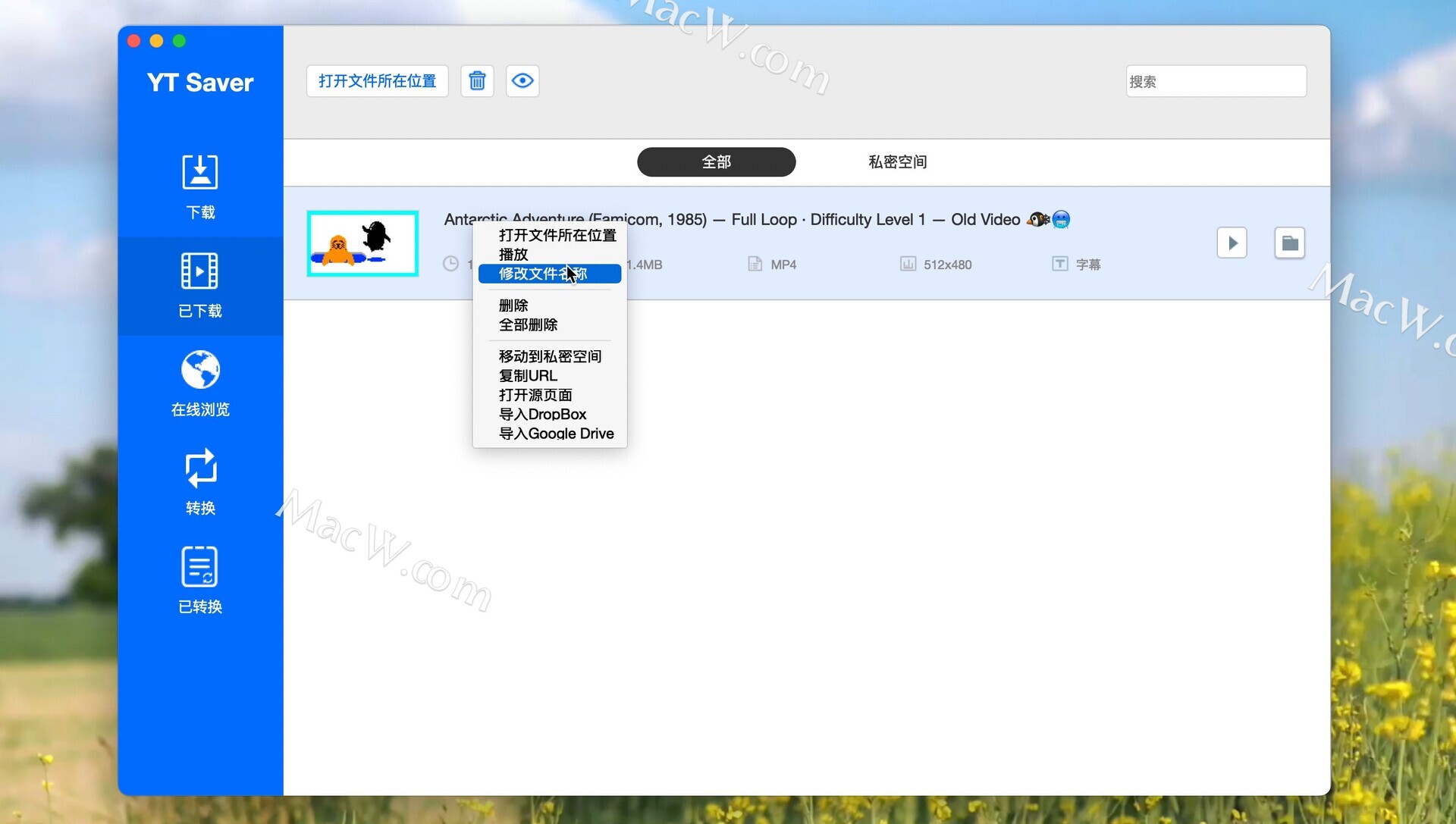Open folder icon for Antarctic Adventure video
The width and height of the screenshot is (1456, 824).
[1290, 243]
